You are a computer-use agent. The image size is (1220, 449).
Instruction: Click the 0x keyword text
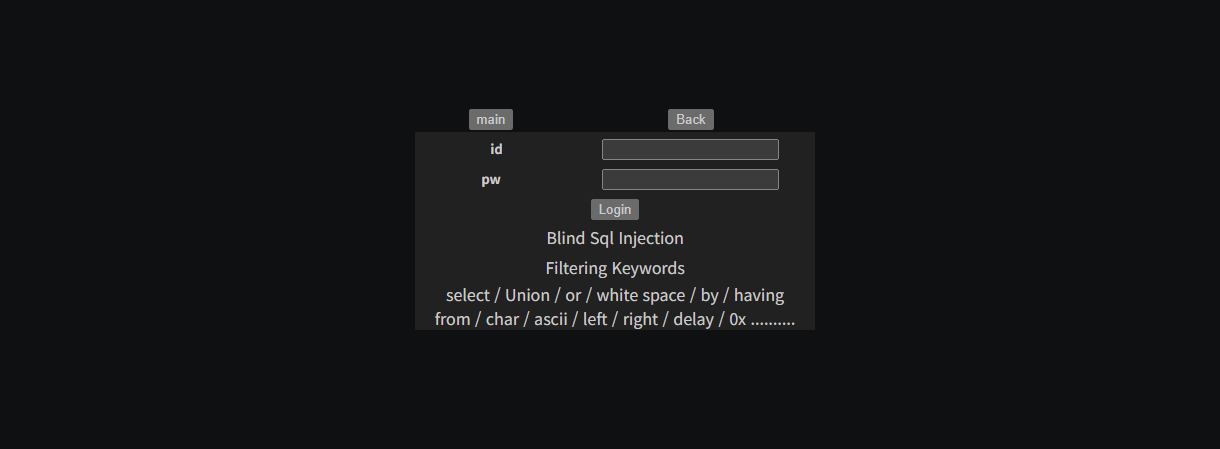click(738, 320)
